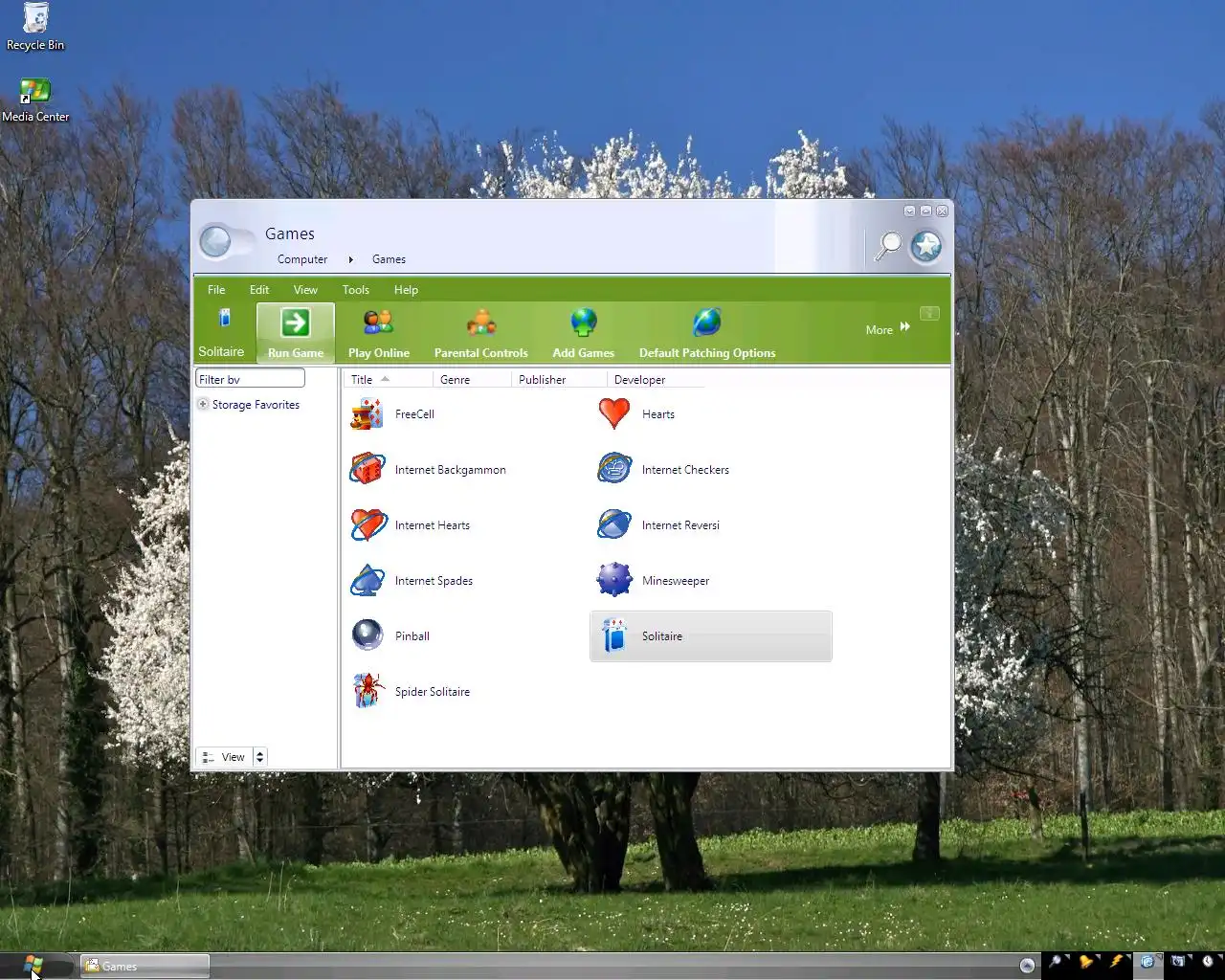Click the Games taskbar button
Image resolution: width=1225 pixels, height=980 pixels.
click(x=145, y=967)
